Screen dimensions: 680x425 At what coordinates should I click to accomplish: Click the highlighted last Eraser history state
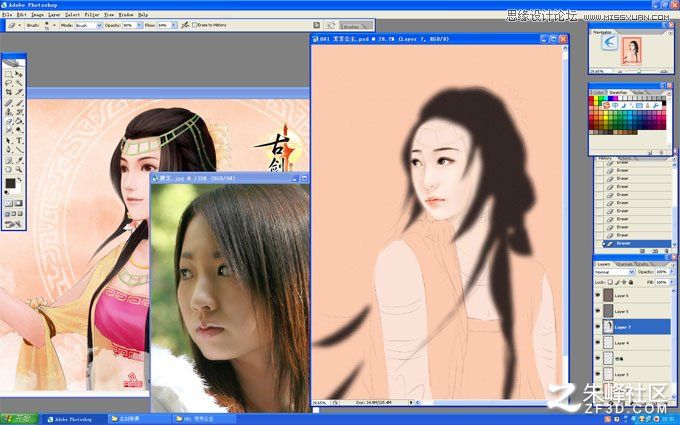pyautogui.click(x=637, y=243)
